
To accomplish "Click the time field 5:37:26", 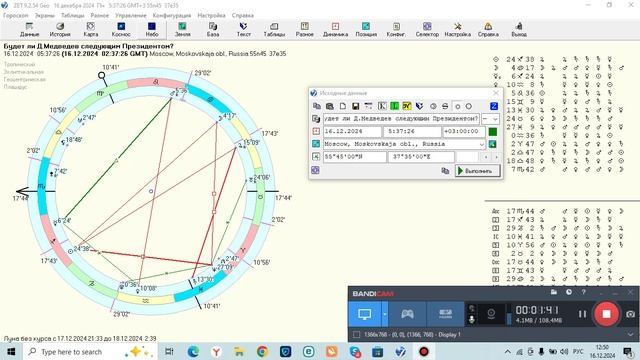I will [413, 131].
